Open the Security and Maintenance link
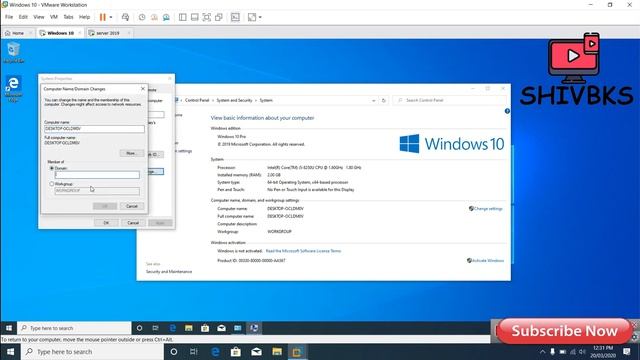The width and height of the screenshot is (640, 360). point(169,271)
